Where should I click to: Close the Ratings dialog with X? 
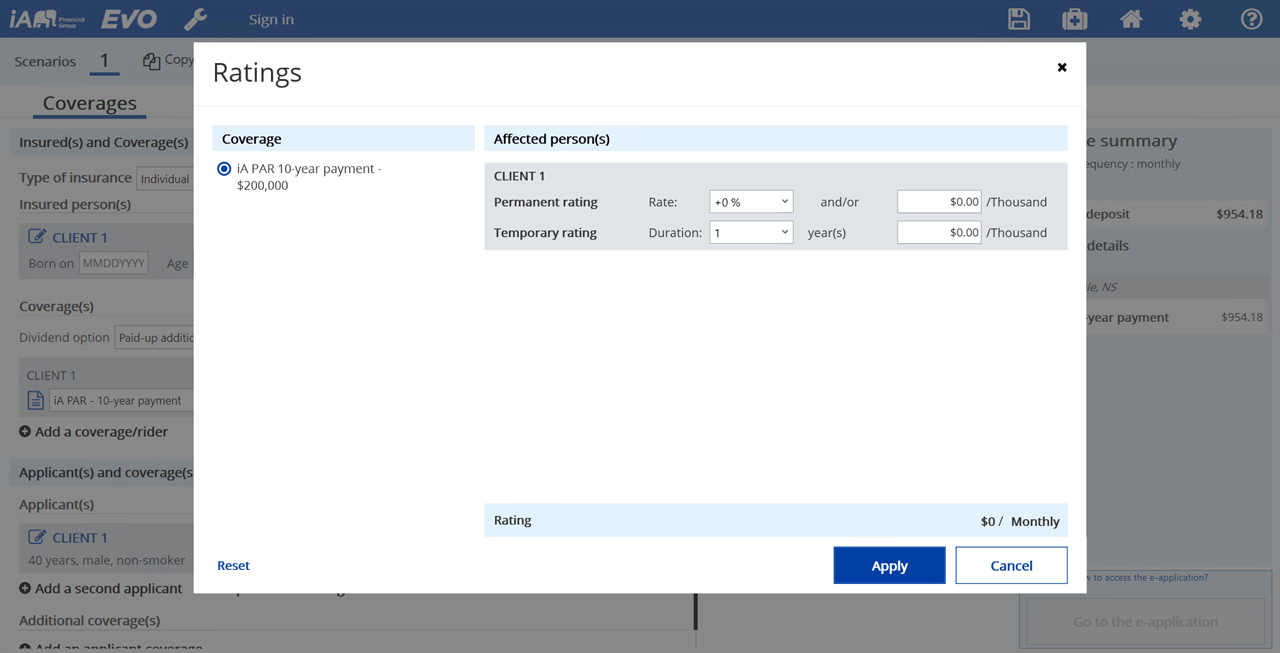coord(1062,67)
